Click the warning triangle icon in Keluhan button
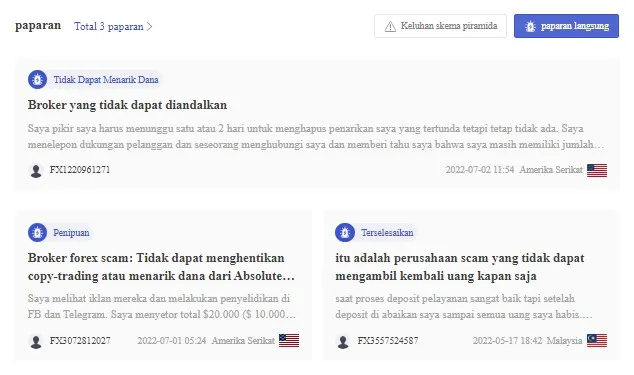The height and width of the screenshot is (375, 634). pos(390,26)
